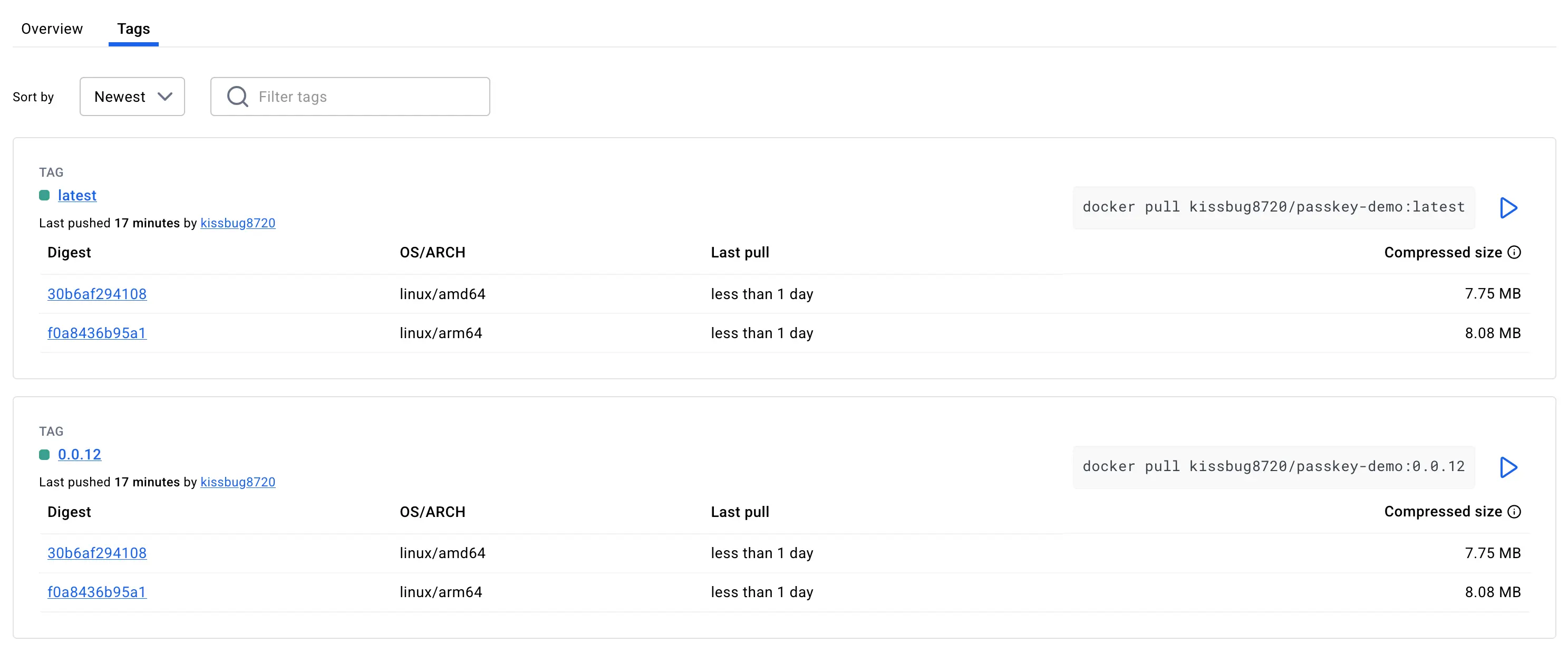Select the Tags tab
The image size is (1568, 652).
[133, 28]
